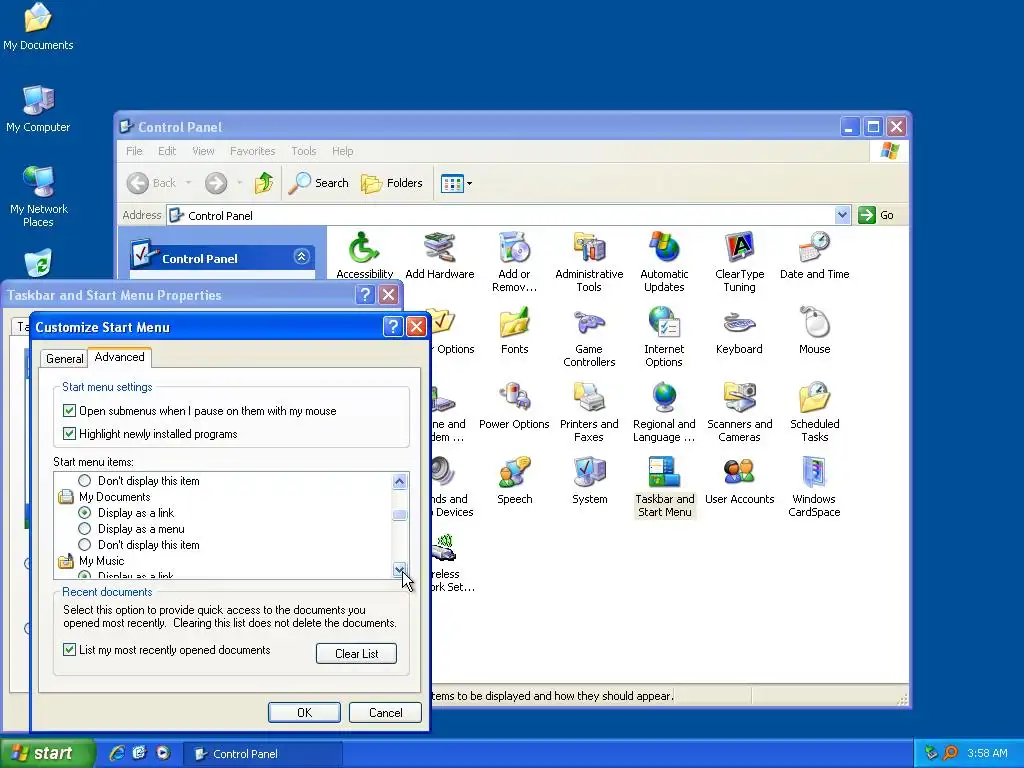Image resolution: width=1024 pixels, height=768 pixels.
Task: Click the Up folder toolbar icon
Action: click(264, 183)
